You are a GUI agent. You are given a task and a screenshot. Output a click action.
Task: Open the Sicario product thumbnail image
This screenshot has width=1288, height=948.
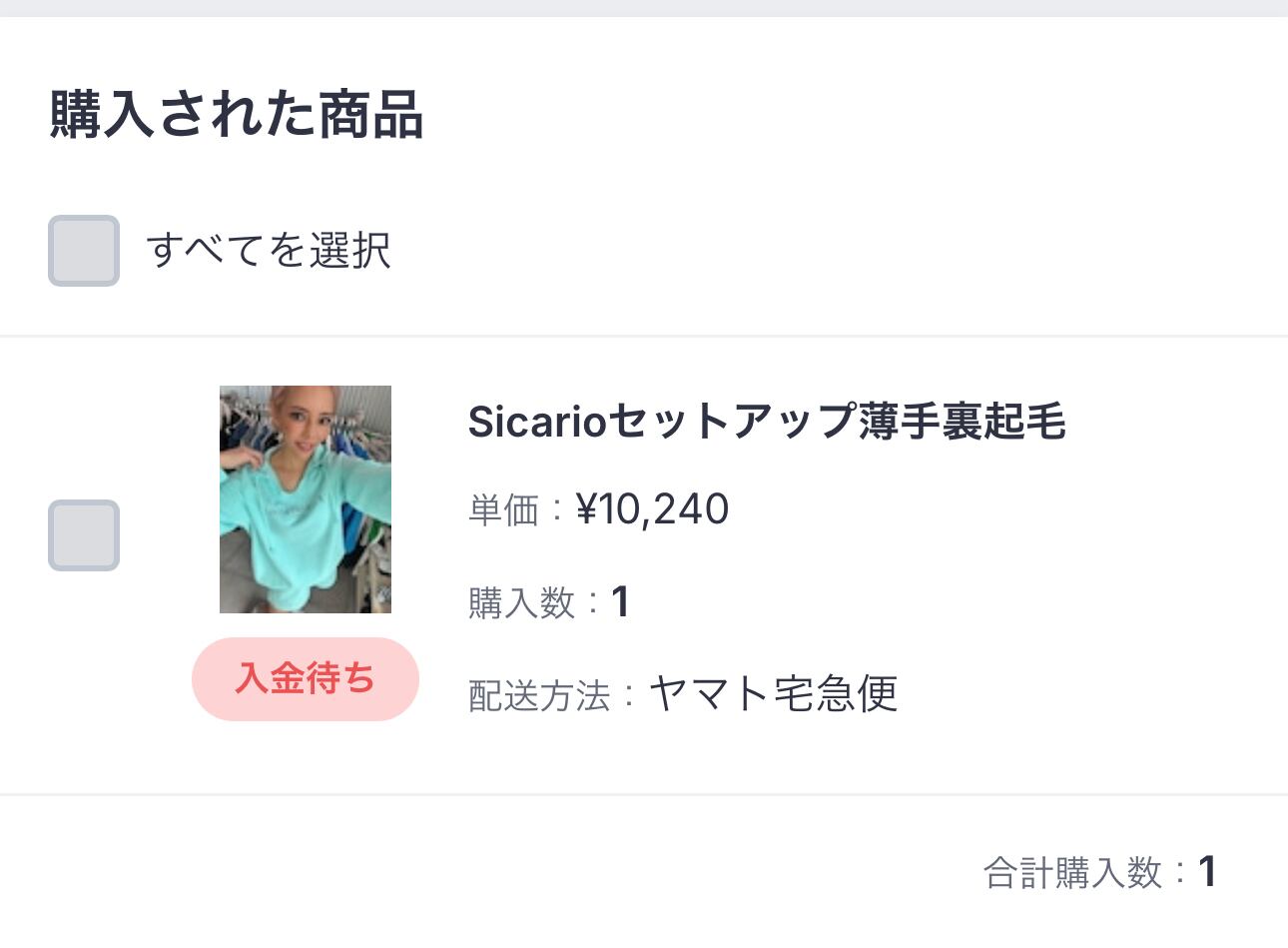coord(306,498)
